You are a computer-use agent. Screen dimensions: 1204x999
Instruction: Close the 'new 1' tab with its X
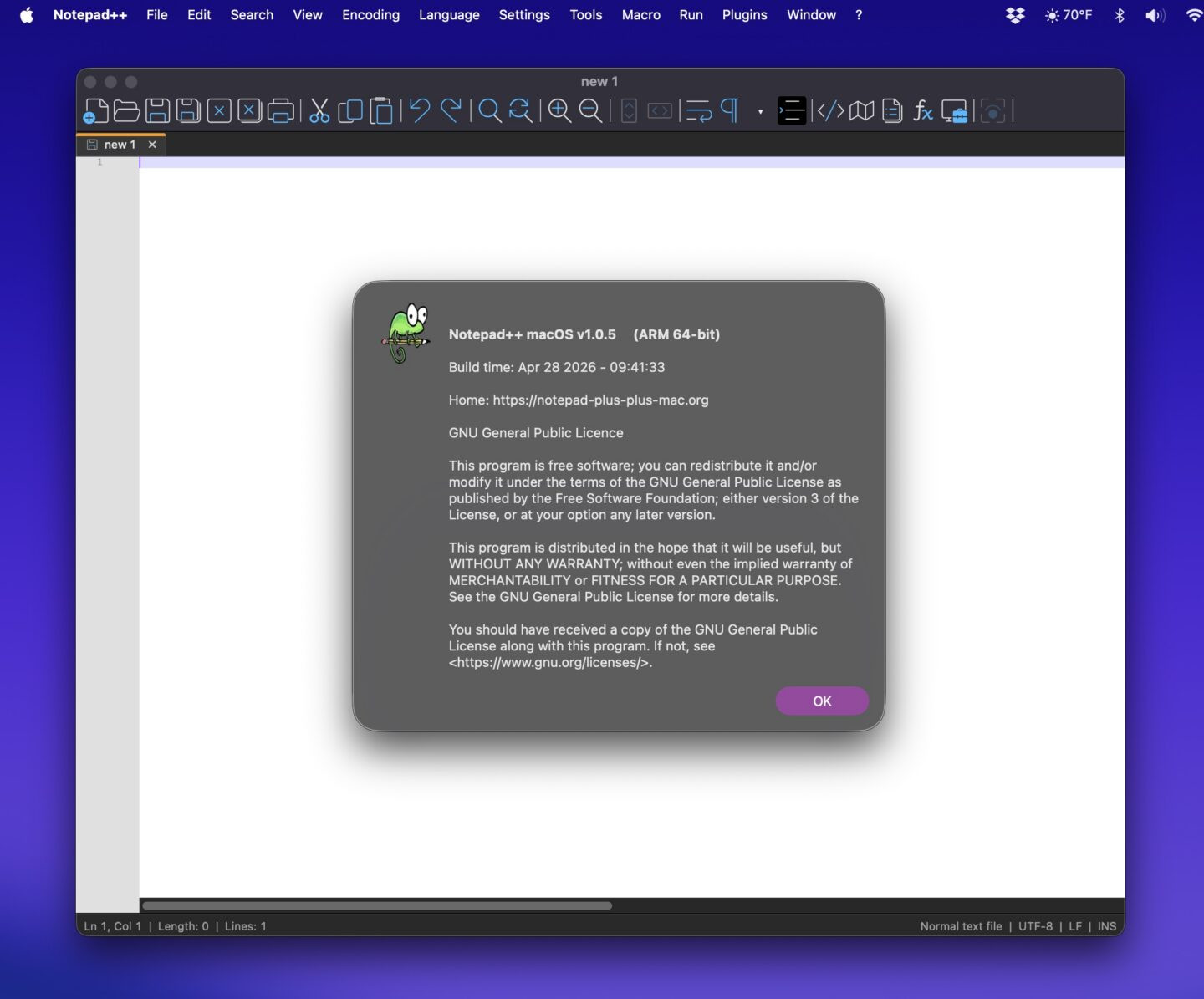[x=152, y=145]
